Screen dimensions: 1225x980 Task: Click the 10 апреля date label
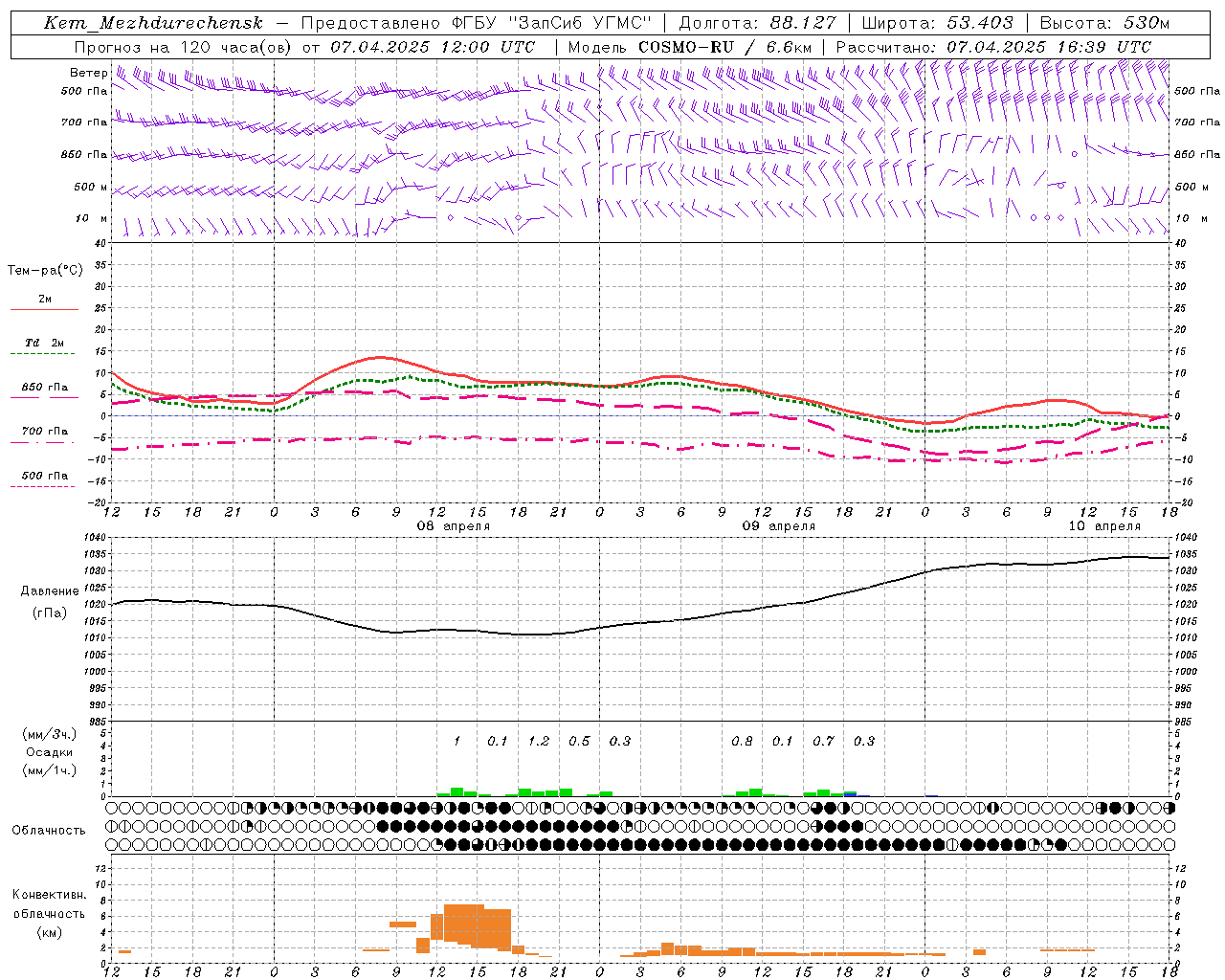pyautogui.click(x=1104, y=526)
